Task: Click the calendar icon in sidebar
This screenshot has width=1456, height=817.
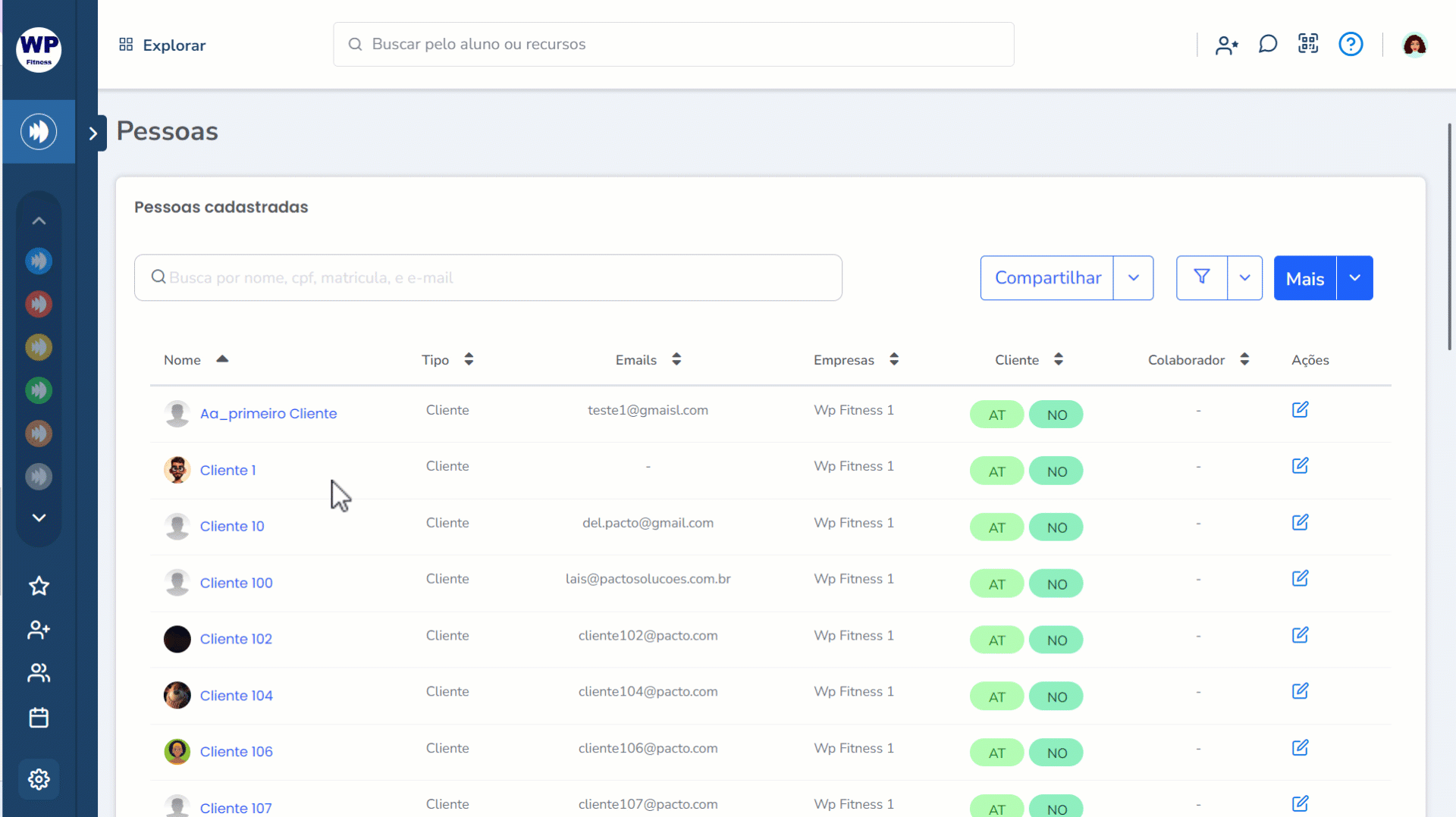Action: pyautogui.click(x=39, y=717)
